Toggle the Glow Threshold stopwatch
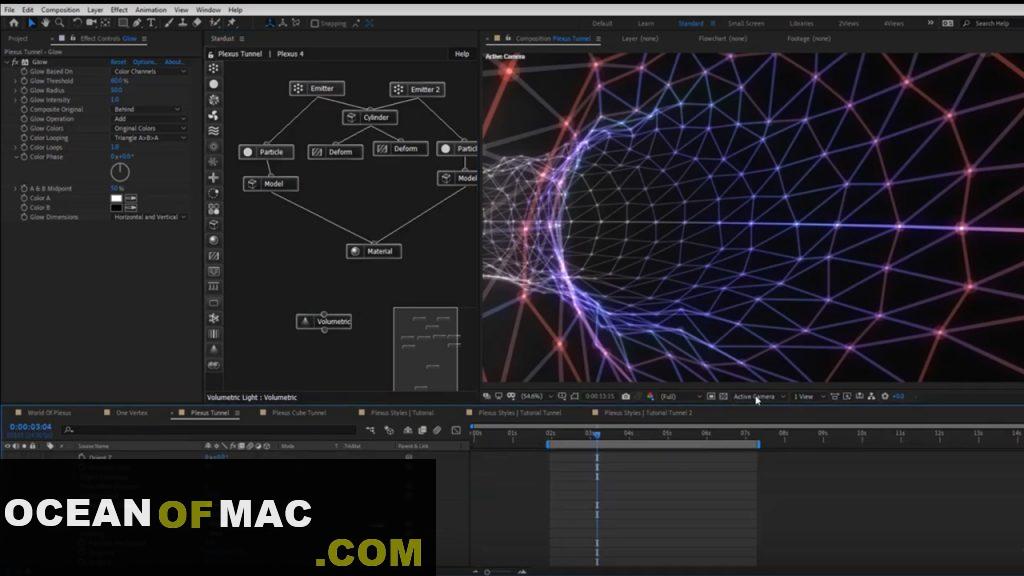 (24, 81)
